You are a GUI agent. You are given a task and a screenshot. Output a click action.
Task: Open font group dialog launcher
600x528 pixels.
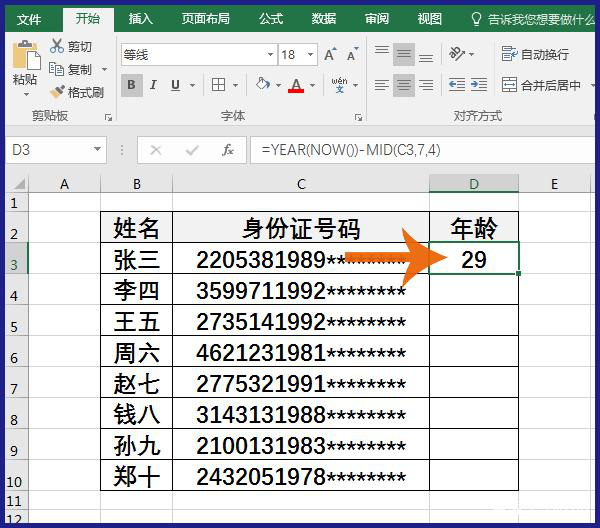(x=358, y=117)
